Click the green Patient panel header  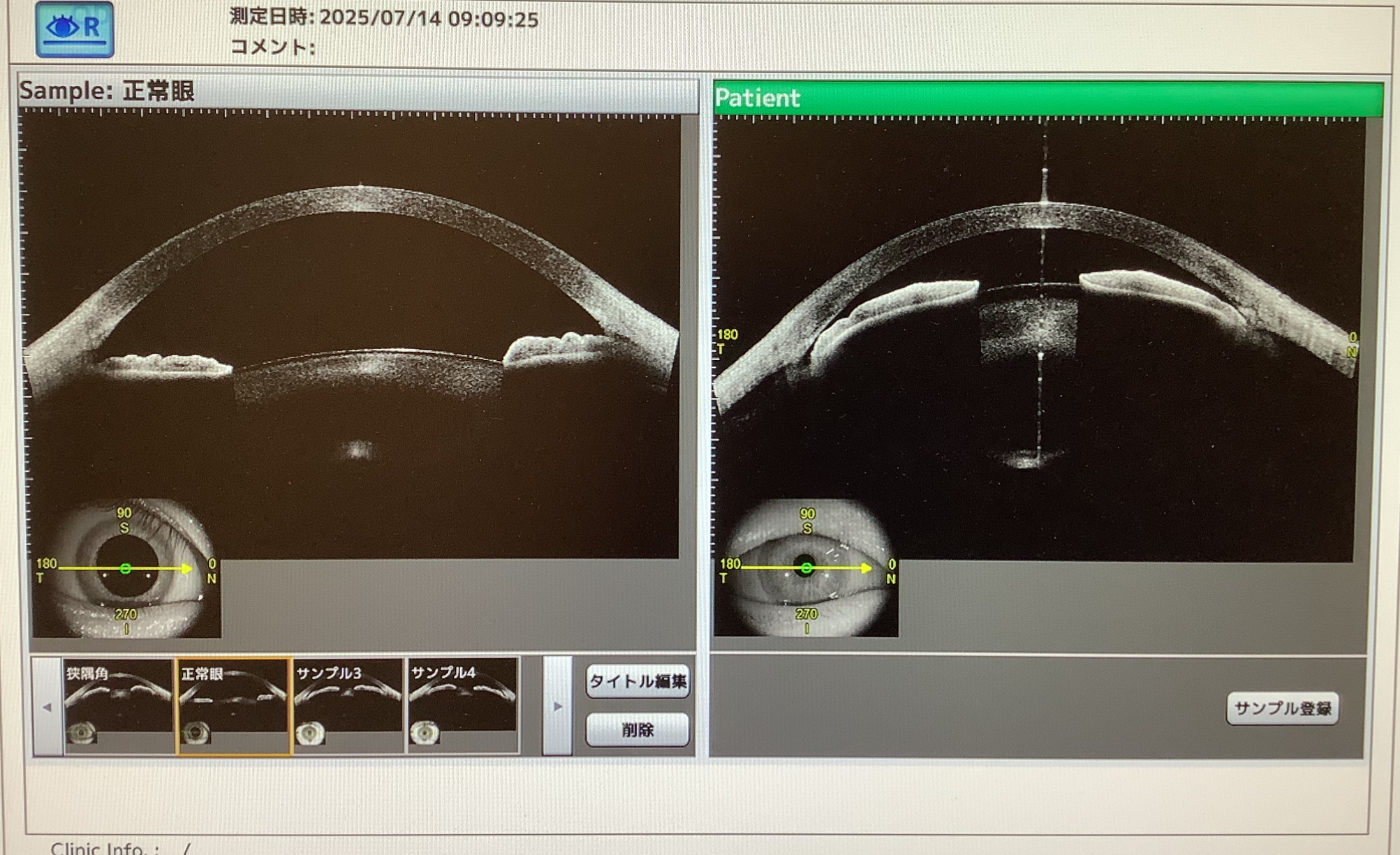tap(1047, 98)
